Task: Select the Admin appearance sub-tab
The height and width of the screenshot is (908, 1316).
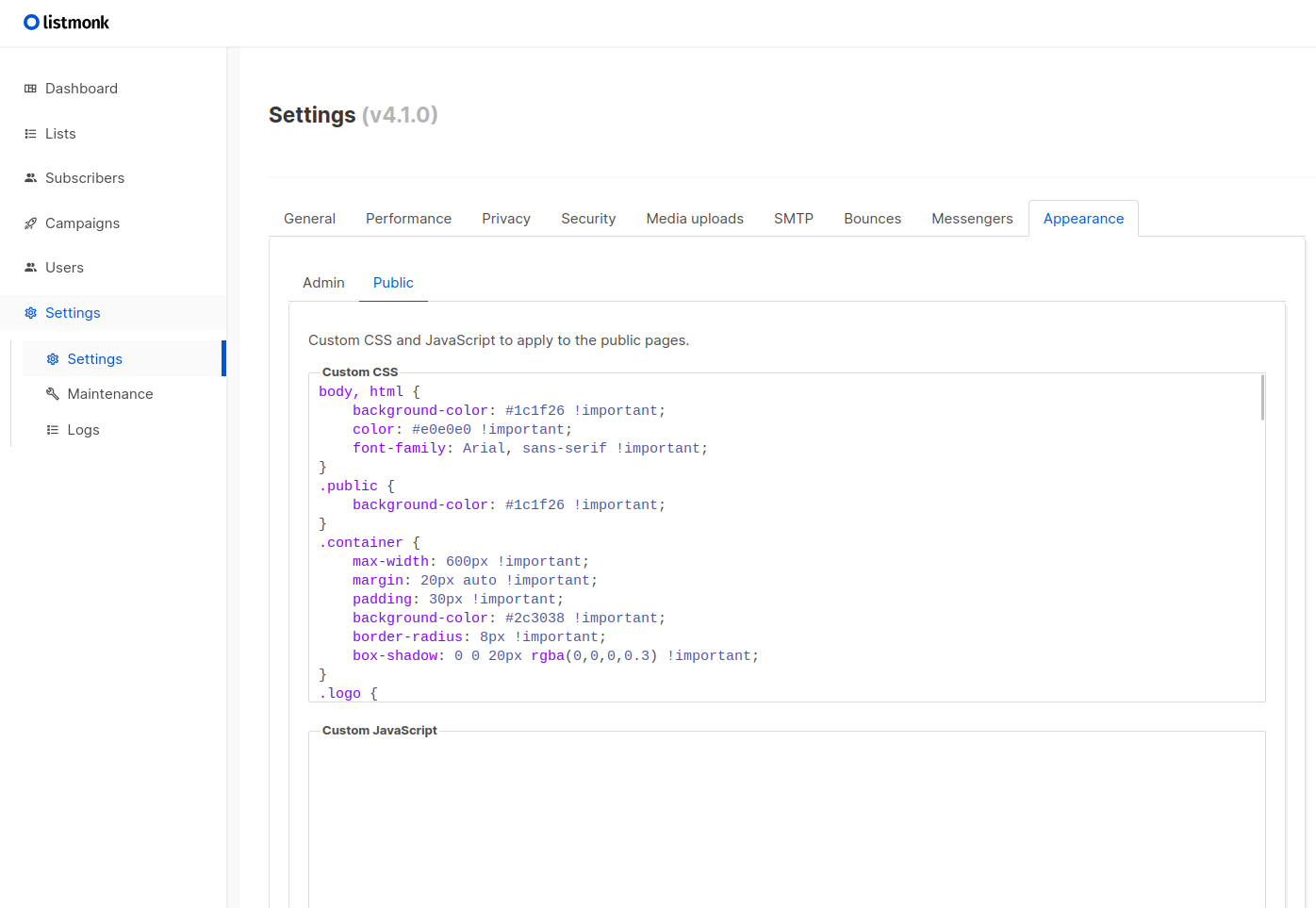Action: coord(323,283)
